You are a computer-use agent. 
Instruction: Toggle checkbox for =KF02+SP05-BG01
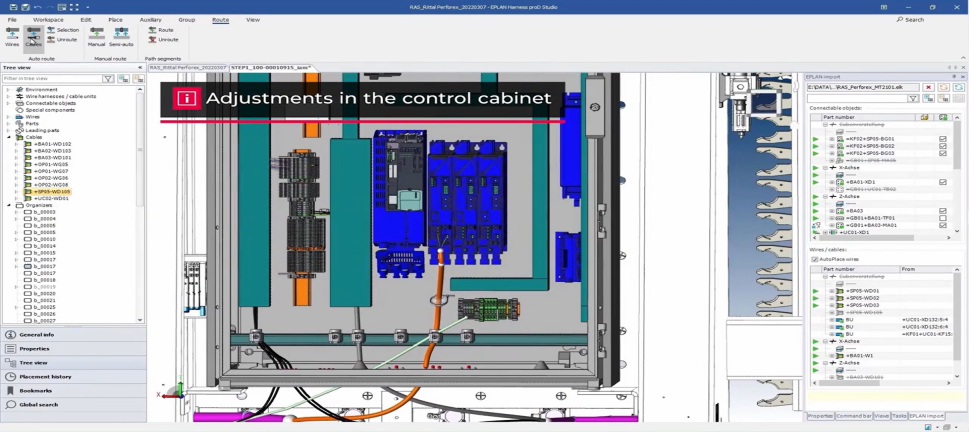point(943,139)
